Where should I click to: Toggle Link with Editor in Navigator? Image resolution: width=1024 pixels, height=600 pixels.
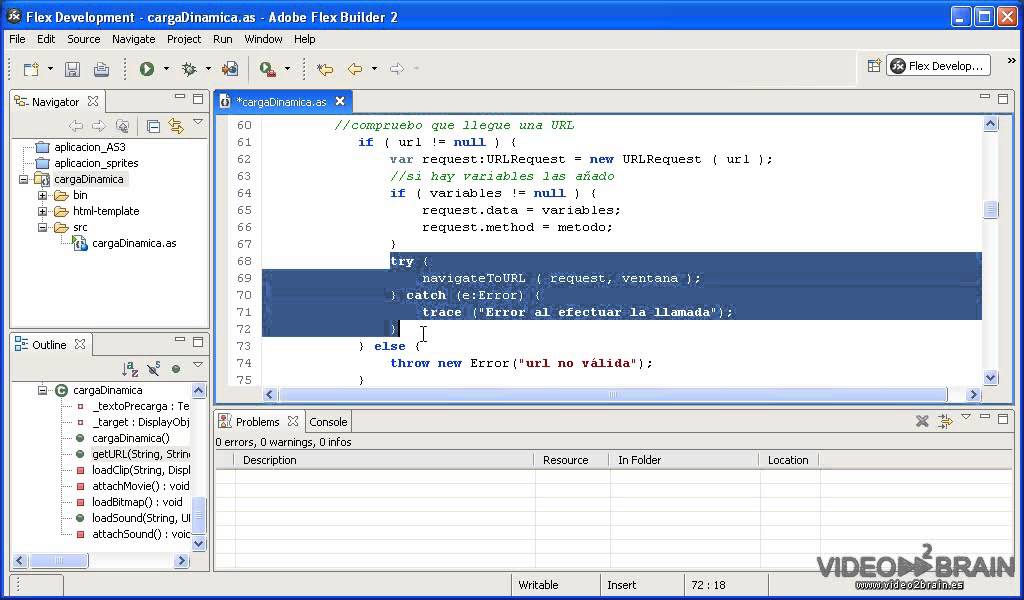tap(176, 125)
